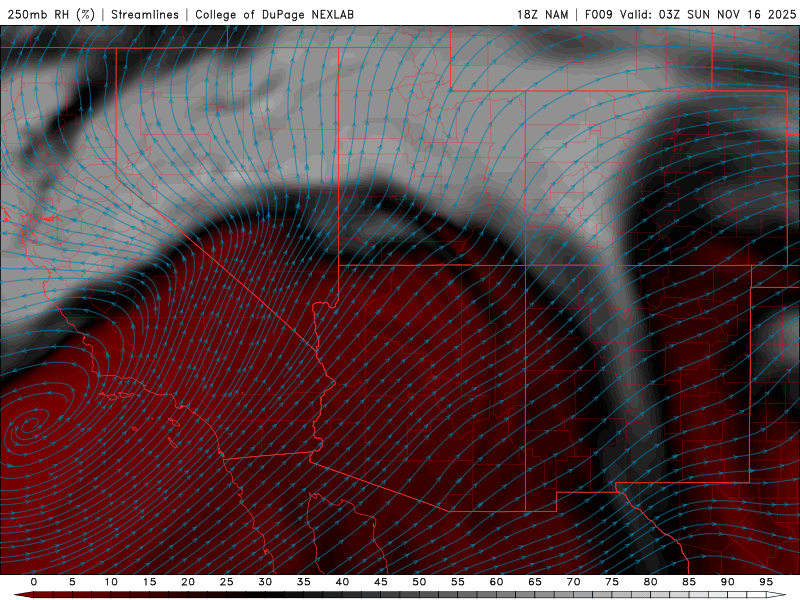Screen dimensions: 800x600
Task: Click the colorbar label "5"
Action: [x=72, y=582]
